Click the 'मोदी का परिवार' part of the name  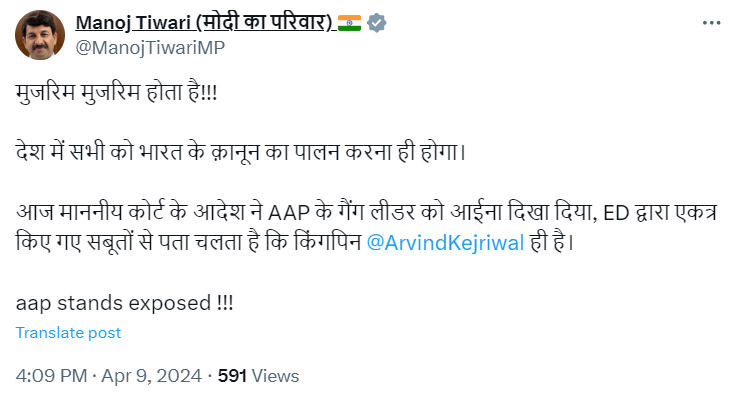click(x=265, y=22)
